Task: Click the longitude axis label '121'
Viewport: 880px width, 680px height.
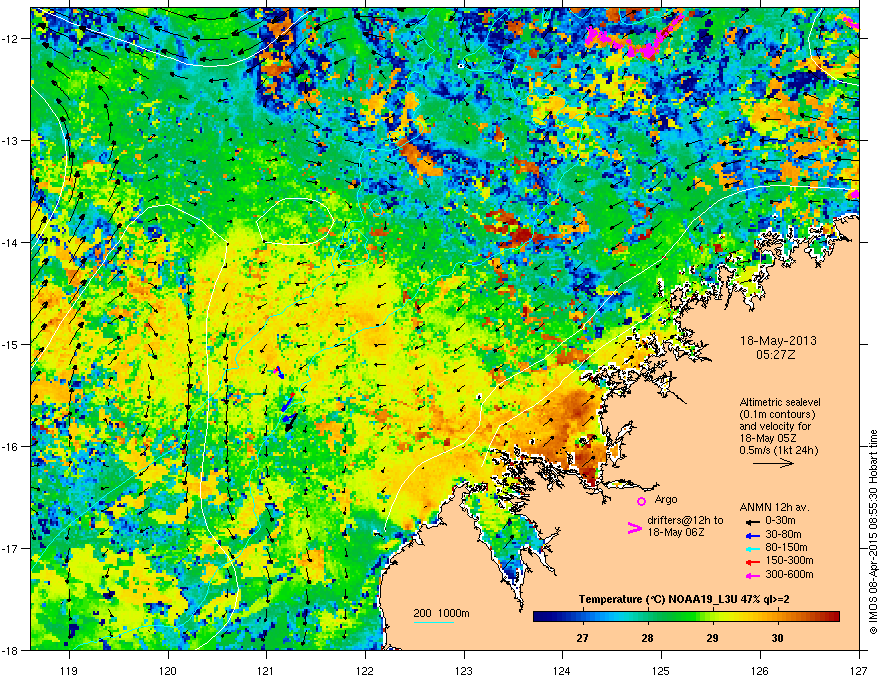Action: (x=266, y=670)
